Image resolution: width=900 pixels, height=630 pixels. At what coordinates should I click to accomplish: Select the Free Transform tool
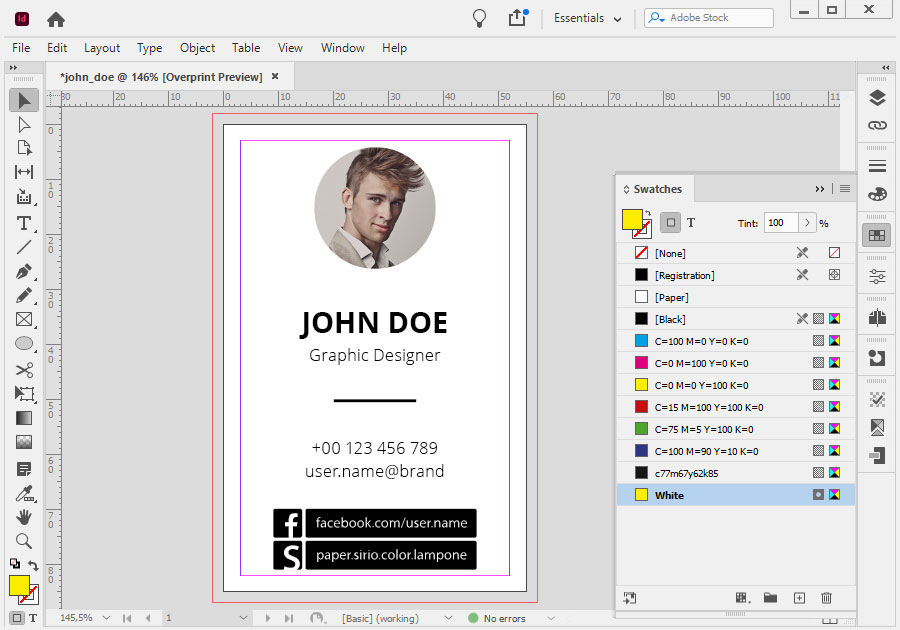24,394
